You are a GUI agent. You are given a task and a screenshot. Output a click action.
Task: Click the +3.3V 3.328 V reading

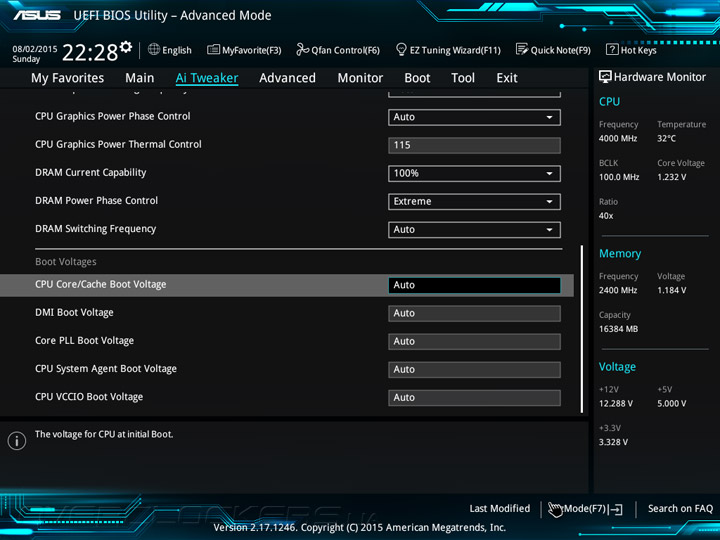[613, 442]
